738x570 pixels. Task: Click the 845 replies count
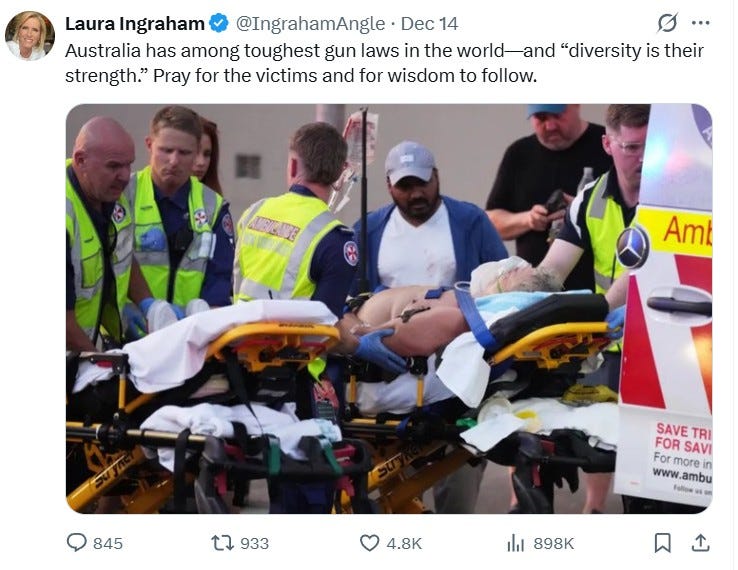108,544
